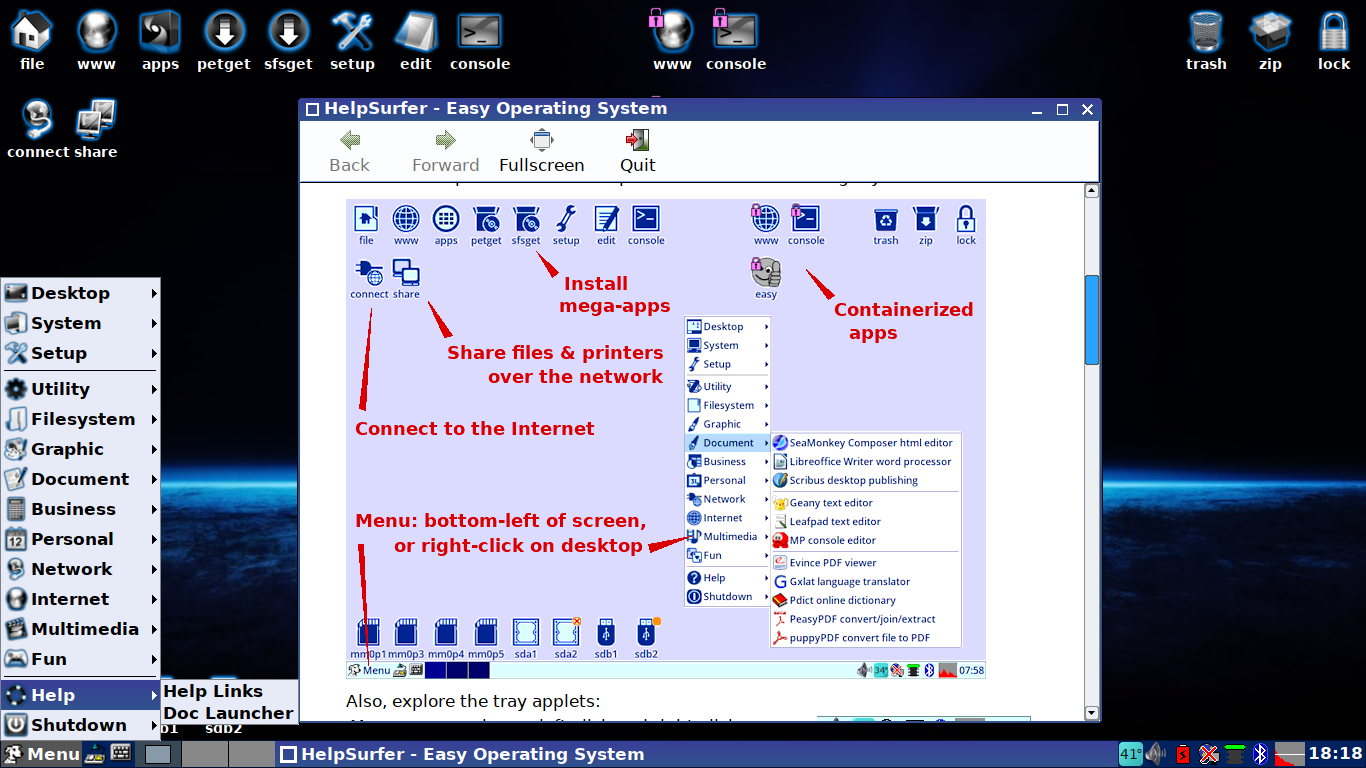
Task: Choose Help Links from the Help submenu
Action: click(229, 691)
